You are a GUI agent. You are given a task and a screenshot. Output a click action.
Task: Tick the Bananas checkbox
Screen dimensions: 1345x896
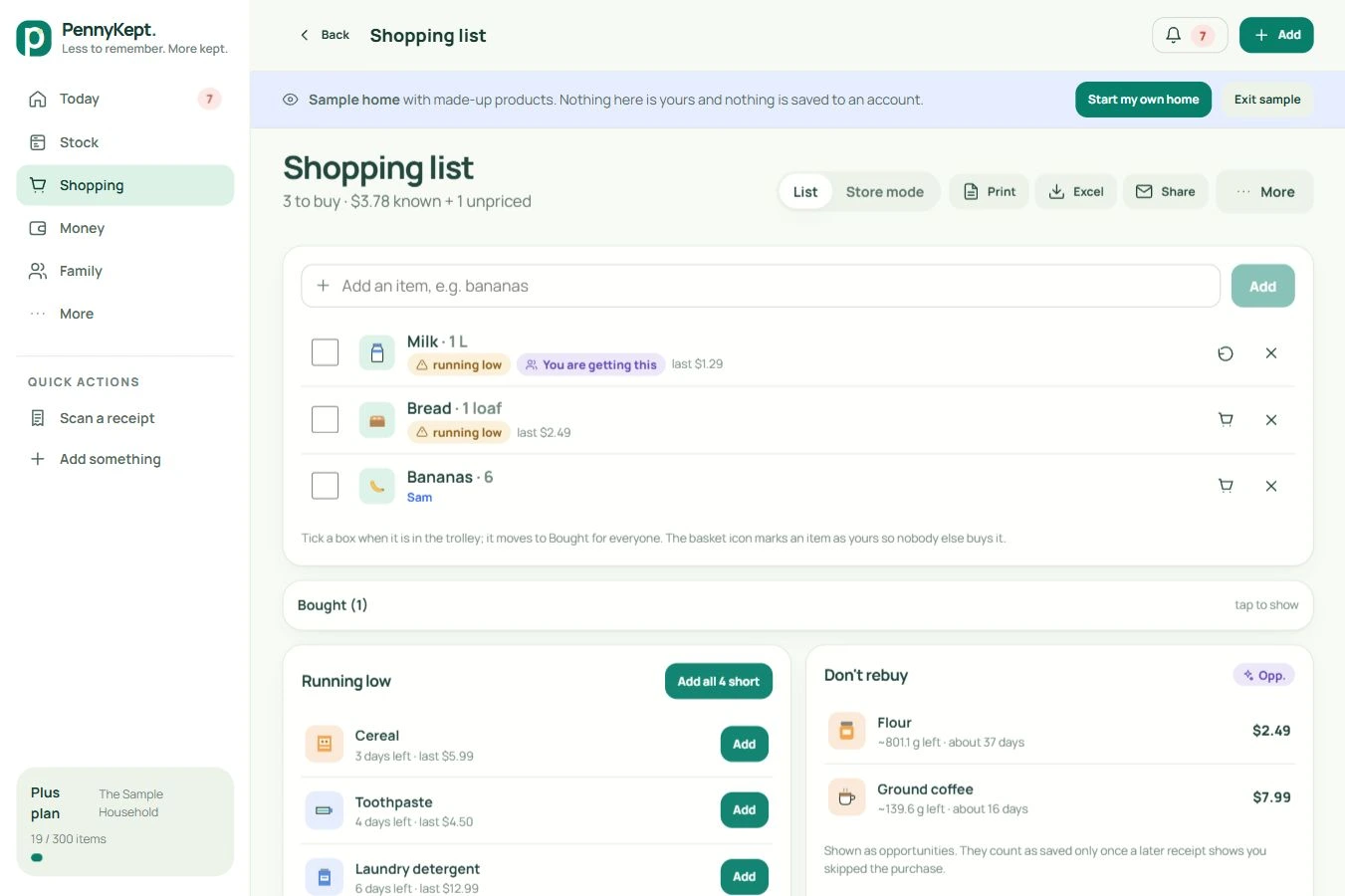(x=326, y=486)
